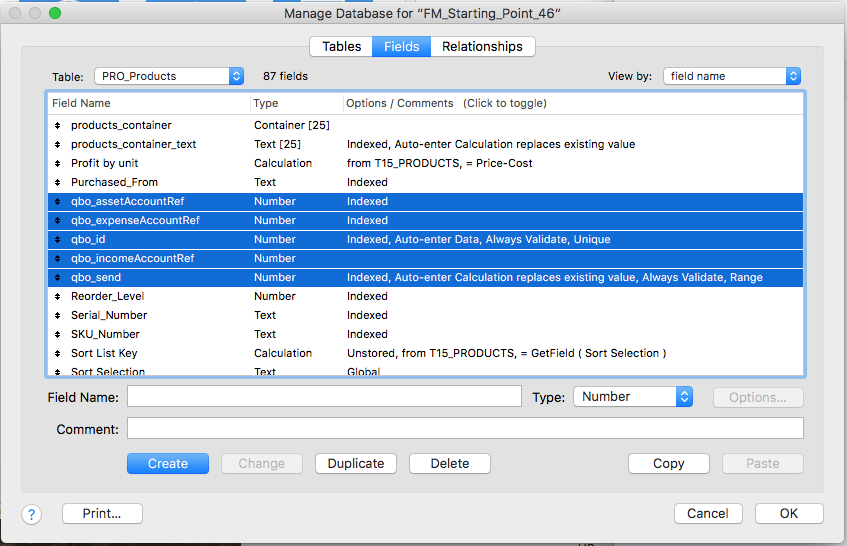Open the Type dropdown showing Number
847x546 pixels.
633,397
